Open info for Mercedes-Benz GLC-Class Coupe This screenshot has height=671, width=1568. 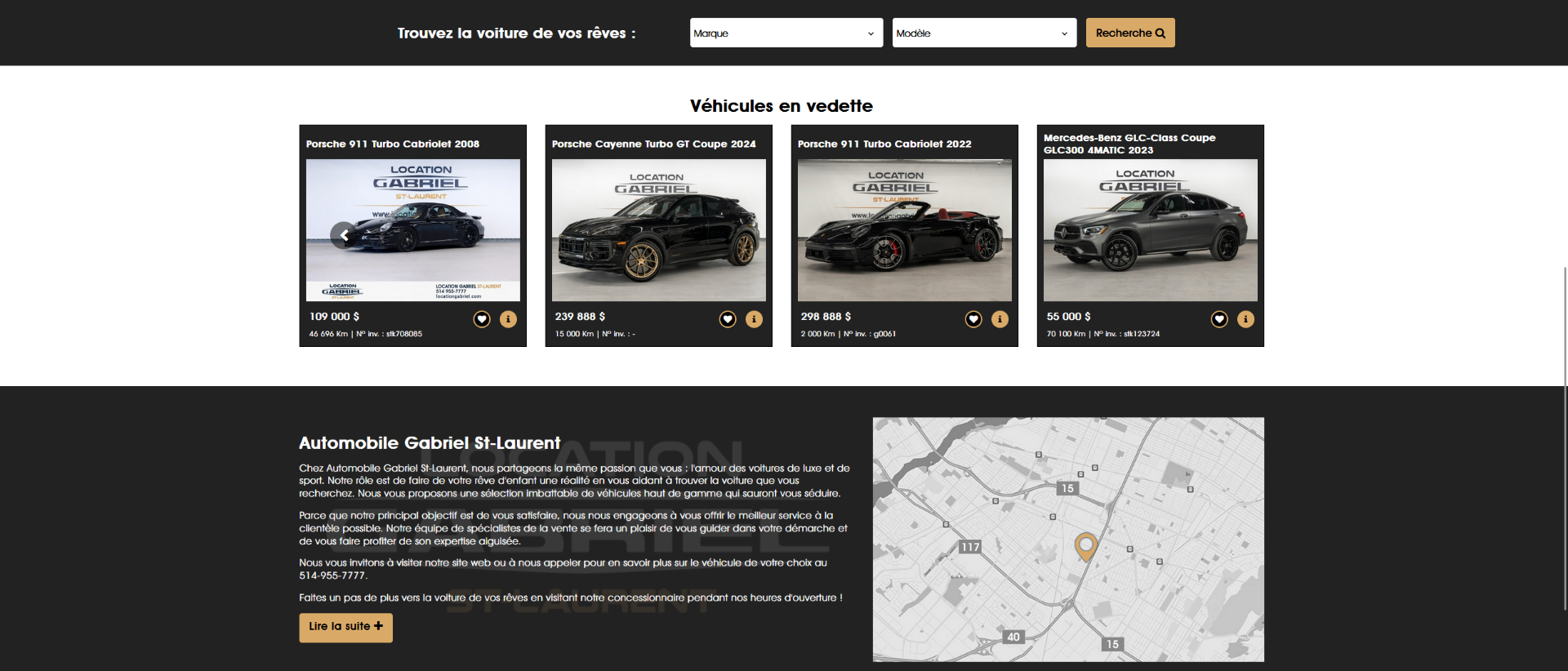click(x=1245, y=319)
